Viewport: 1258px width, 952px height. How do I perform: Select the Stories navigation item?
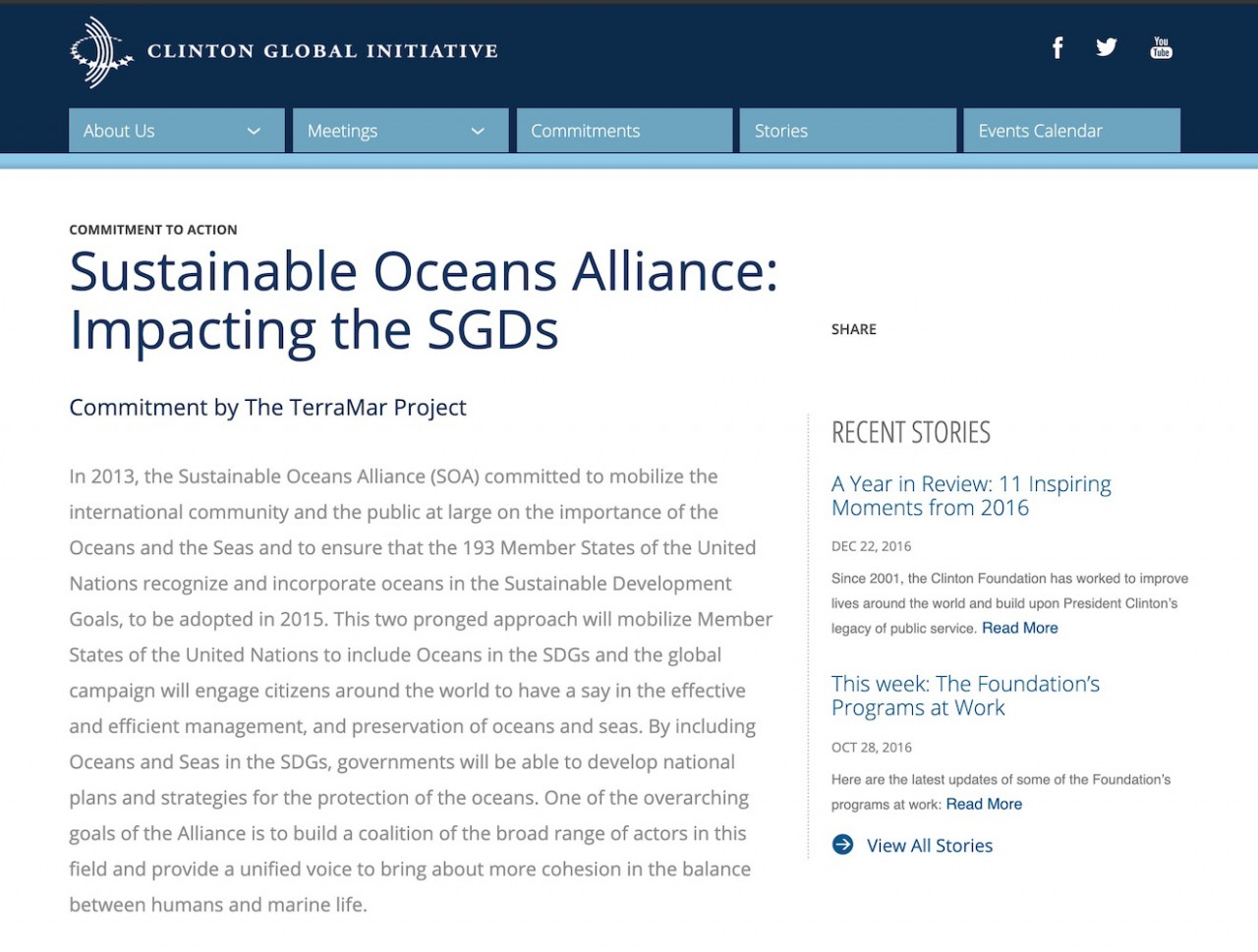(780, 131)
